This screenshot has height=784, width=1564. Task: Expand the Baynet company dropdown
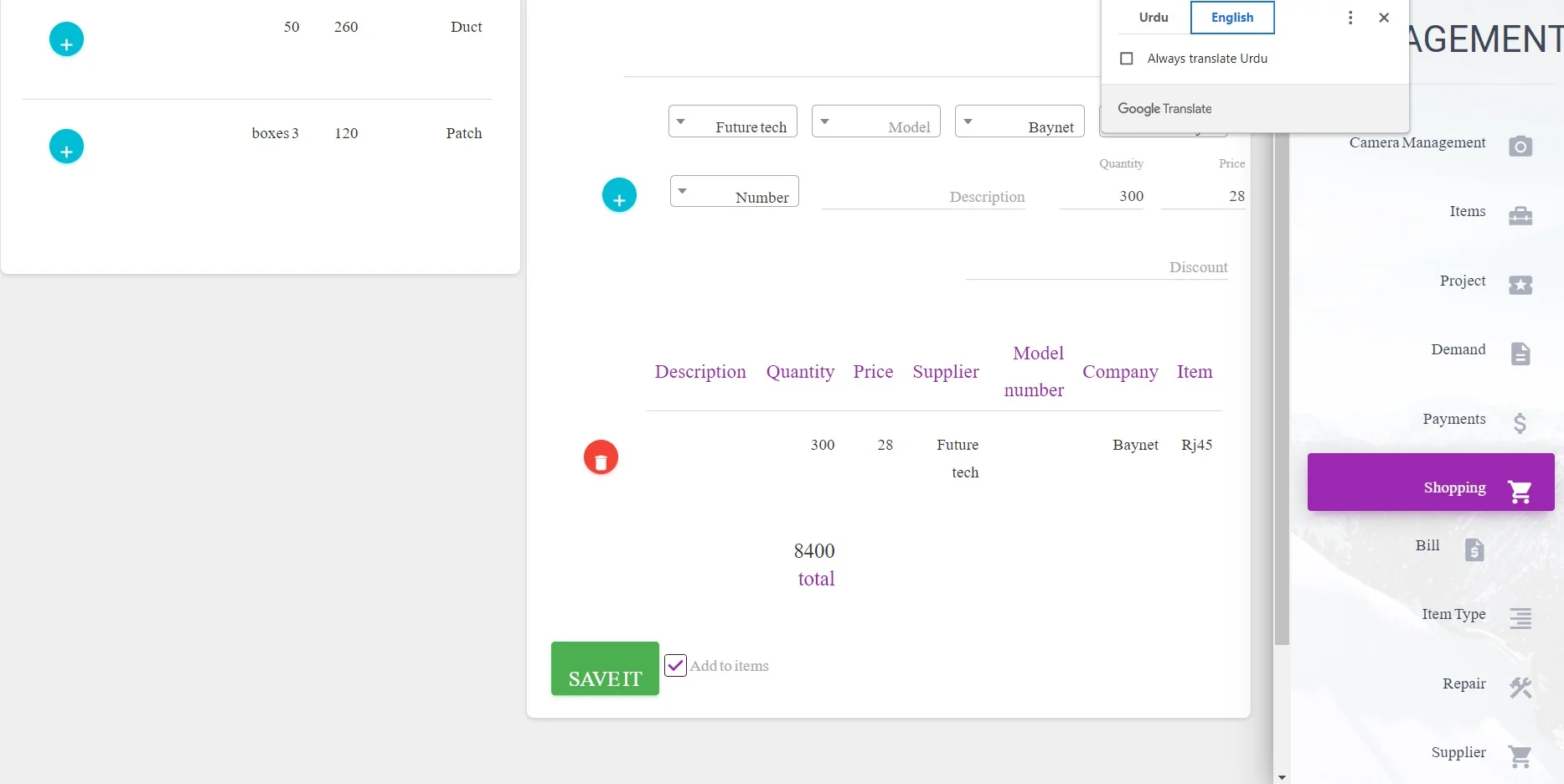pyautogui.click(x=1019, y=122)
